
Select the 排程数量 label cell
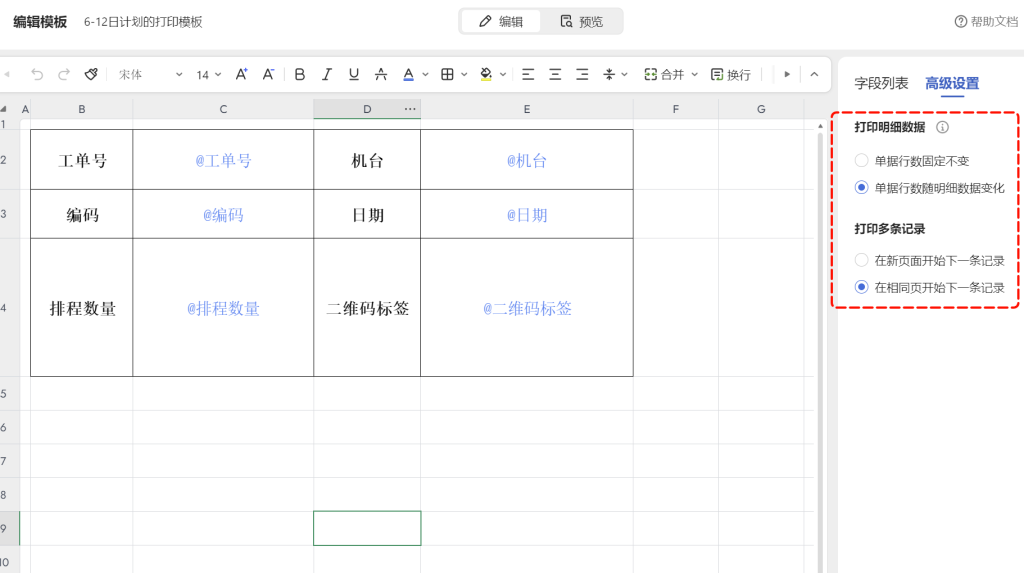pos(82,308)
